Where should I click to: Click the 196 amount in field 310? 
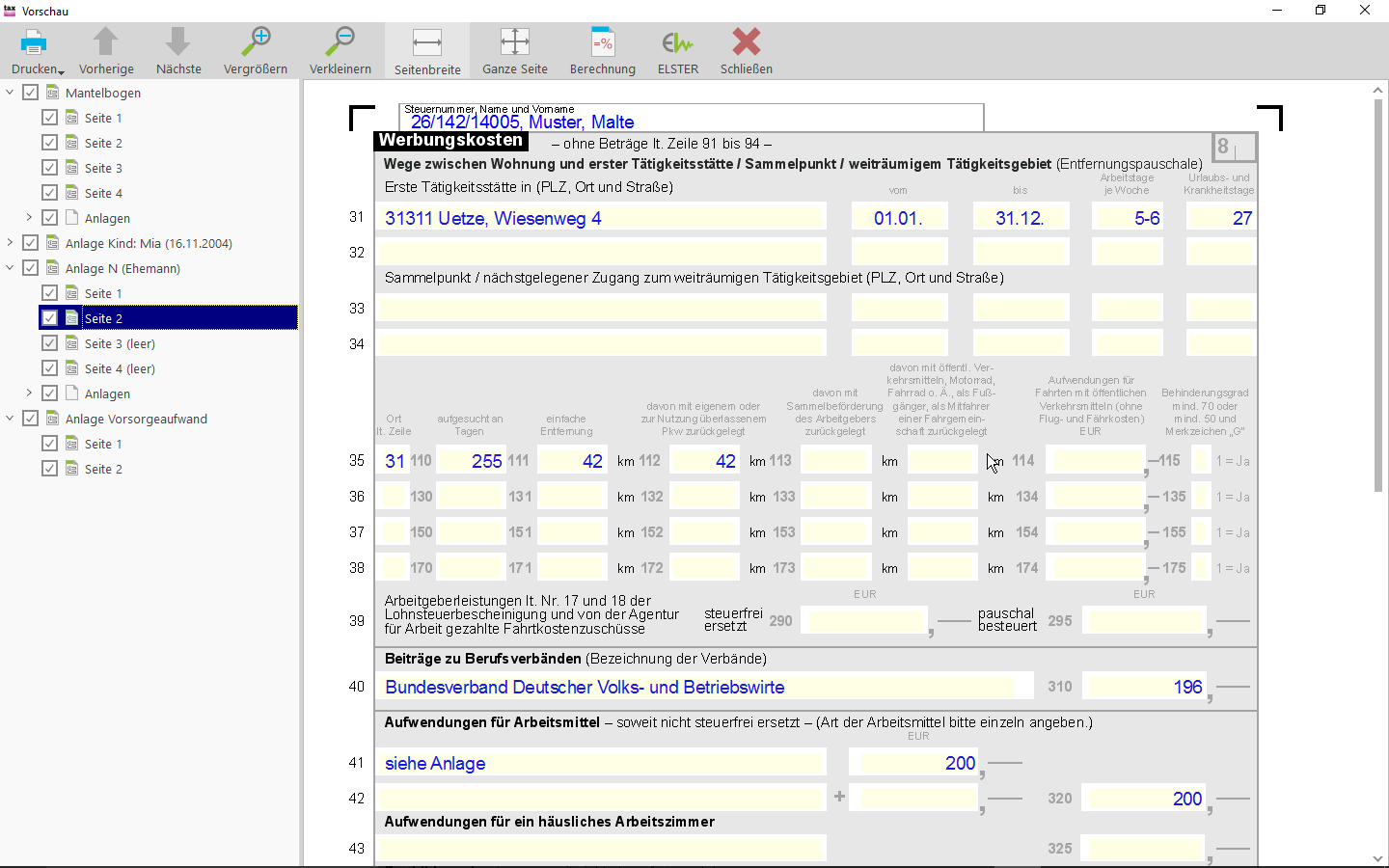pyautogui.click(x=1144, y=687)
